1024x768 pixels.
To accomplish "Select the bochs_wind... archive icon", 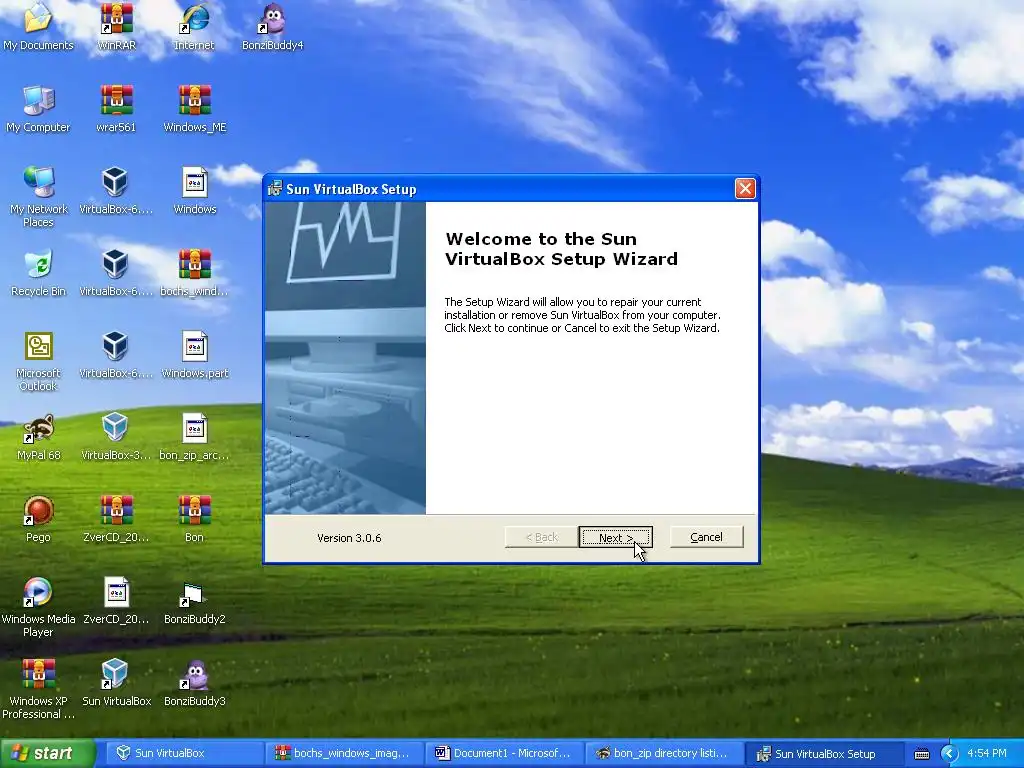I will (195, 272).
